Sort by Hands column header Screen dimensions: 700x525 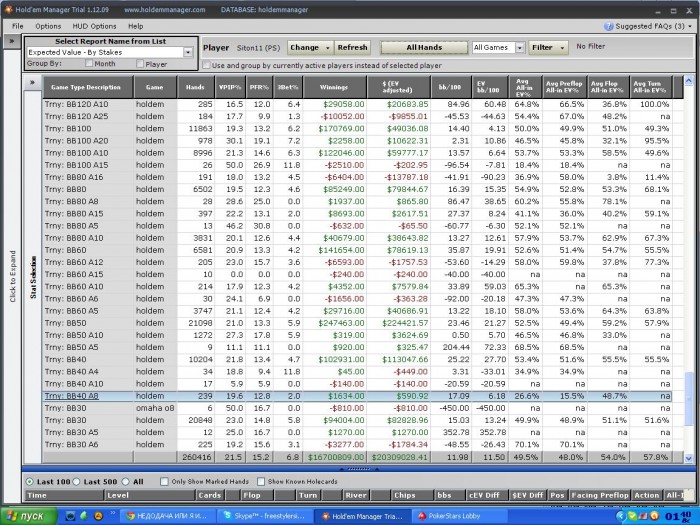(x=196, y=87)
